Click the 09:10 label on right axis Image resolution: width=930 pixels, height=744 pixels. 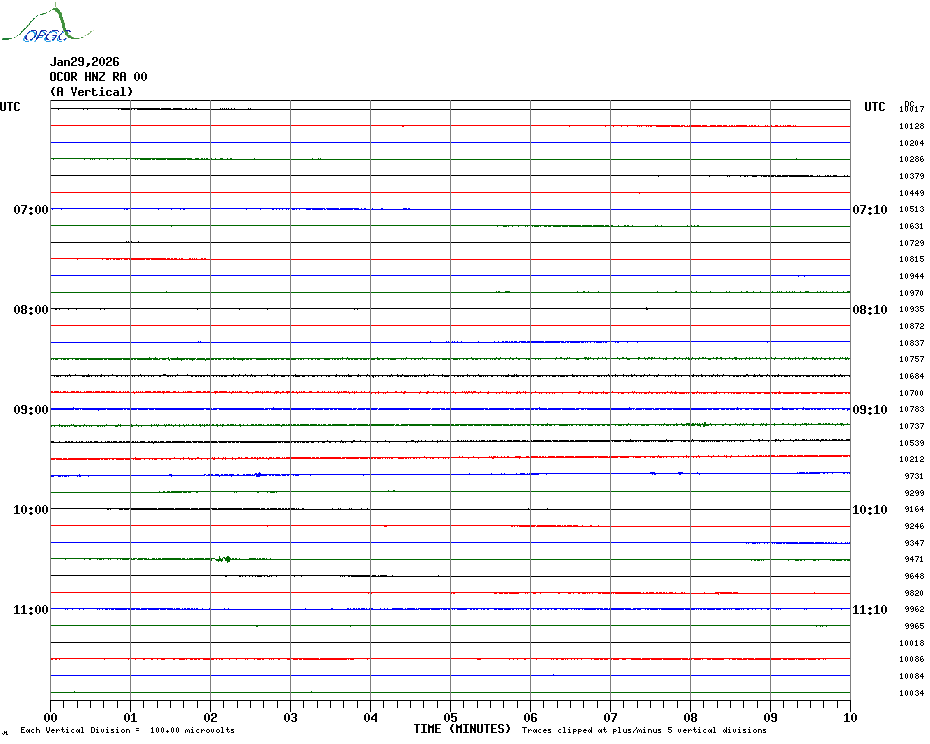(x=869, y=410)
